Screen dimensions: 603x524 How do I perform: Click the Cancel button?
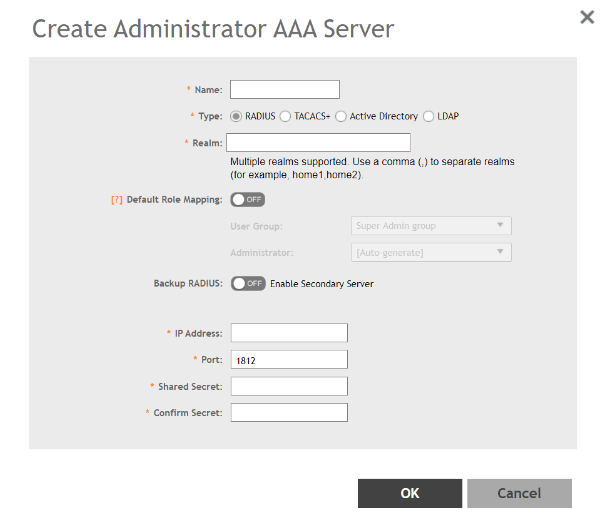[x=519, y=493]
